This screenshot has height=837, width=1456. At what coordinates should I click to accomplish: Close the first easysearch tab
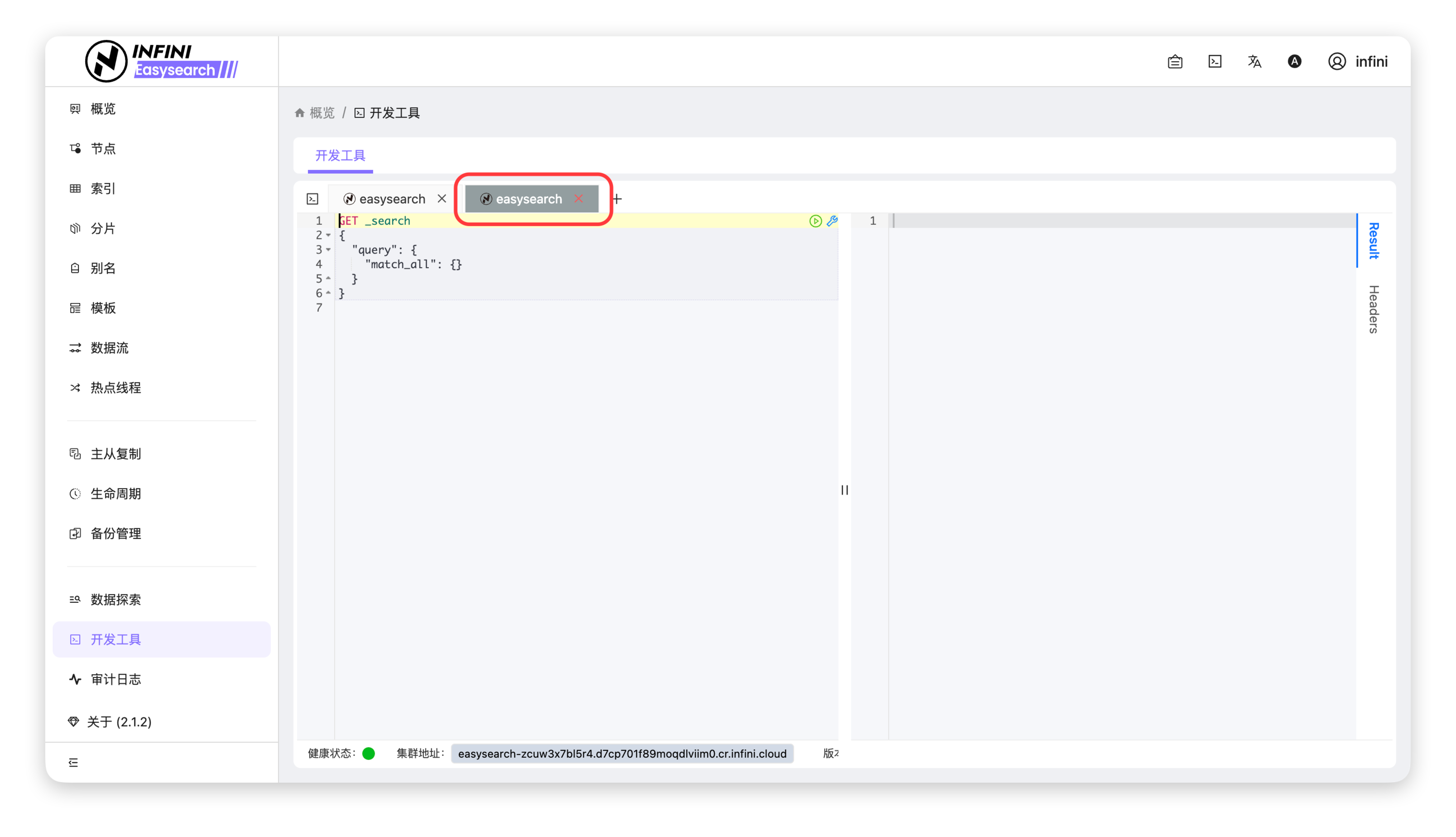(441, 198)
